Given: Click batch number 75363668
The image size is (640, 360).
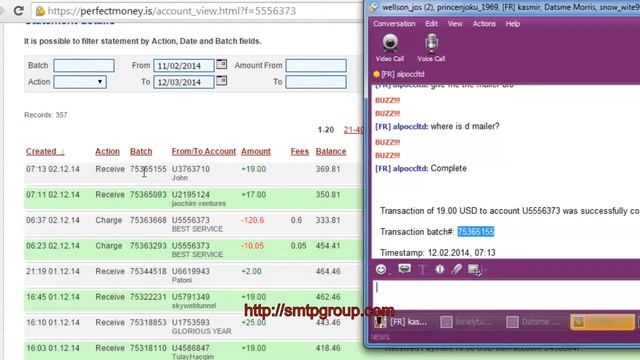Looking at the screenshot, I should pos(148,220).
